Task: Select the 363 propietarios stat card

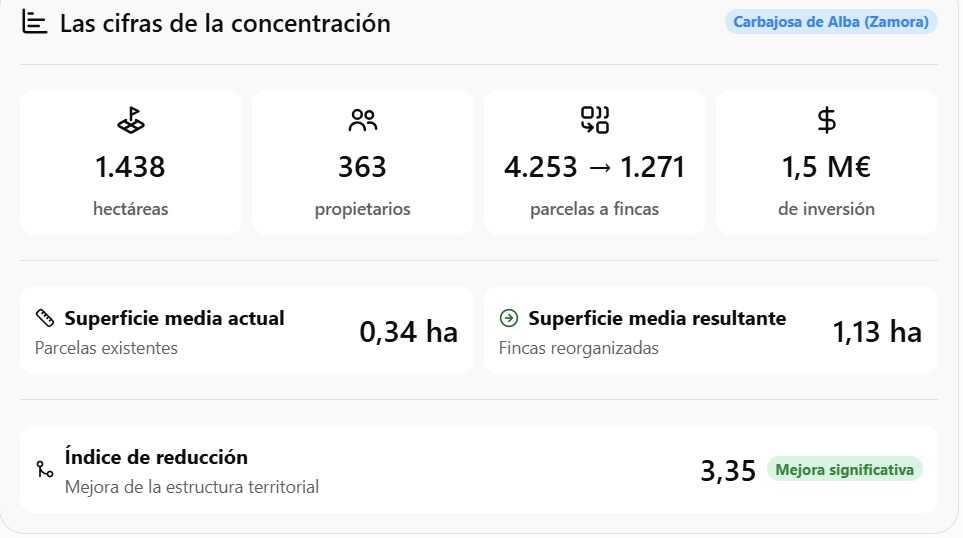Action: click(x=362, y=163)
